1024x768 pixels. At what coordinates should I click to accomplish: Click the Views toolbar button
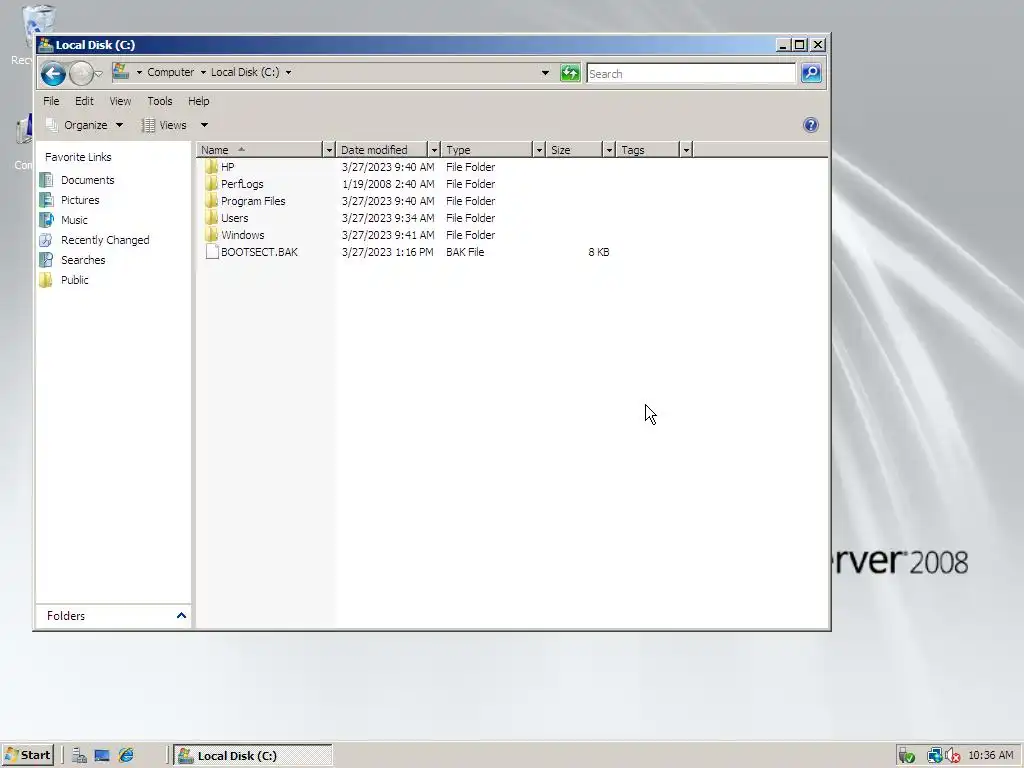tap(165, 125)
